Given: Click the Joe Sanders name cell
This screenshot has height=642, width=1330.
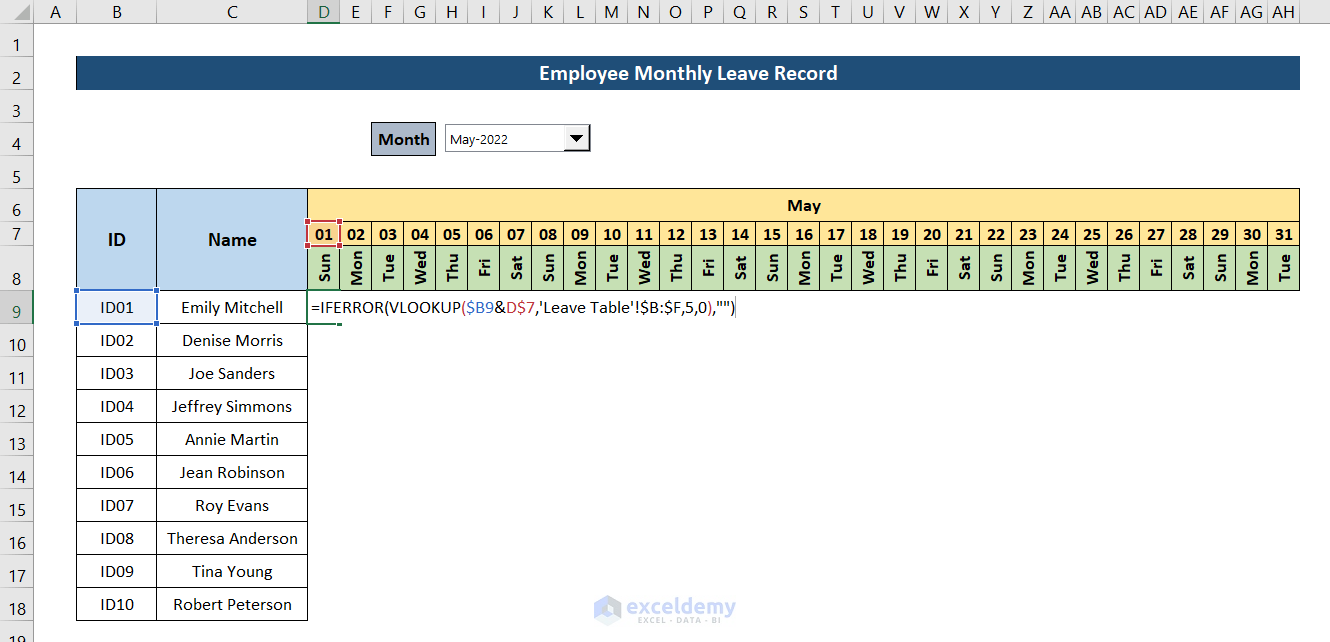Looking at the screenshot, I should coord(232,374).
